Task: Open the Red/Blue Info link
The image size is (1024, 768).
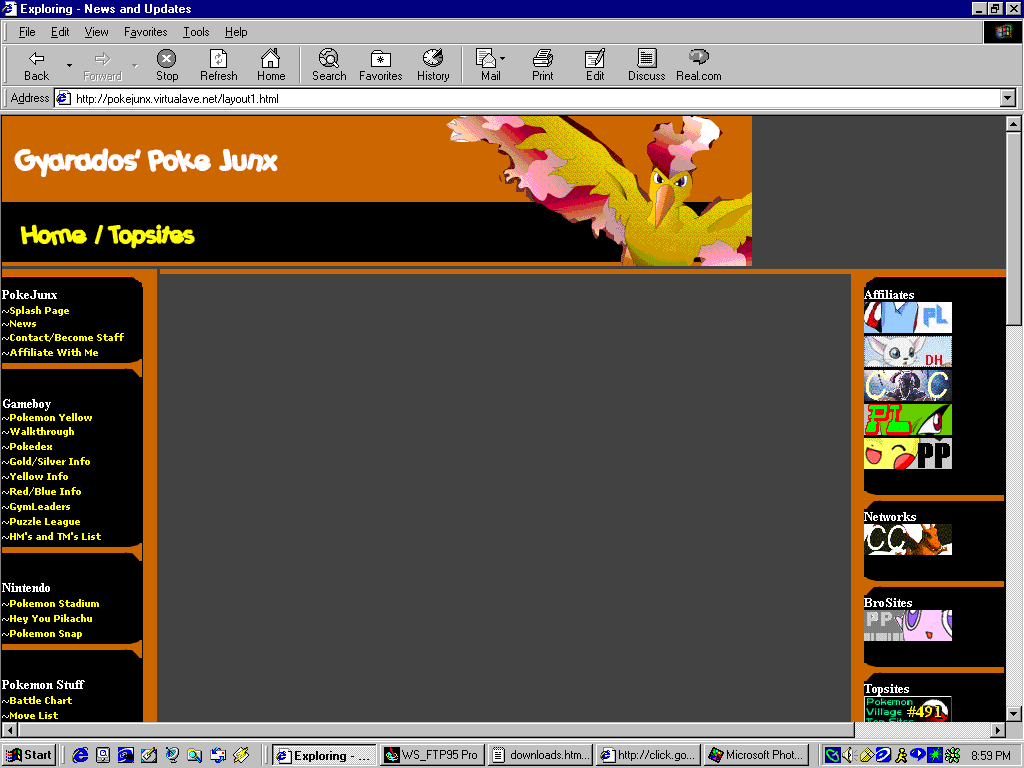Action: pyautogui.click(x=45, y=492)
